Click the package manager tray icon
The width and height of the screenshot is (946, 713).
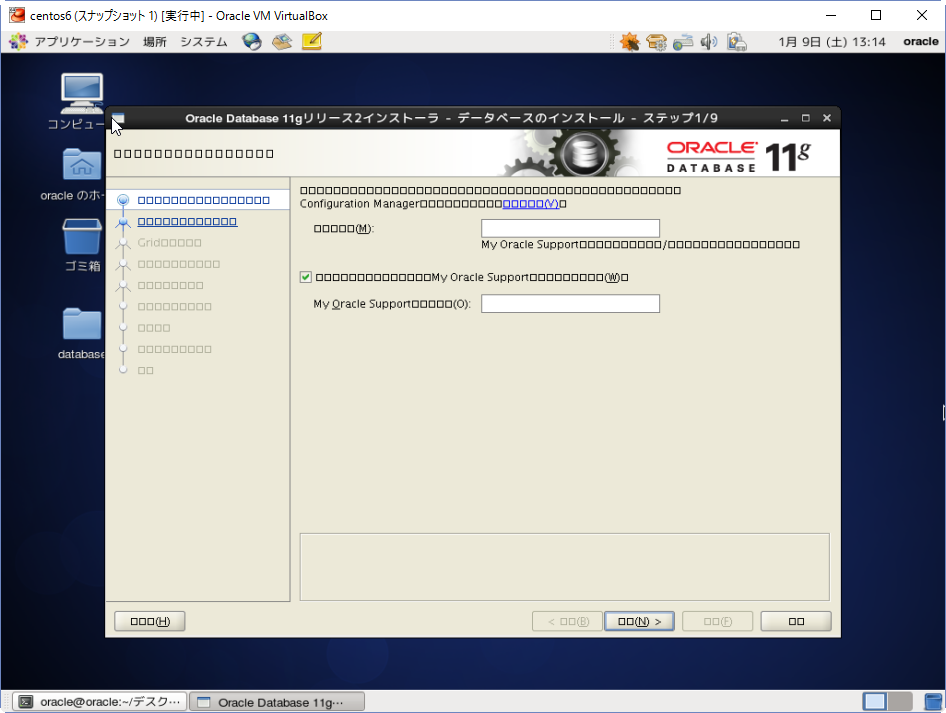[x=656, y=42]
